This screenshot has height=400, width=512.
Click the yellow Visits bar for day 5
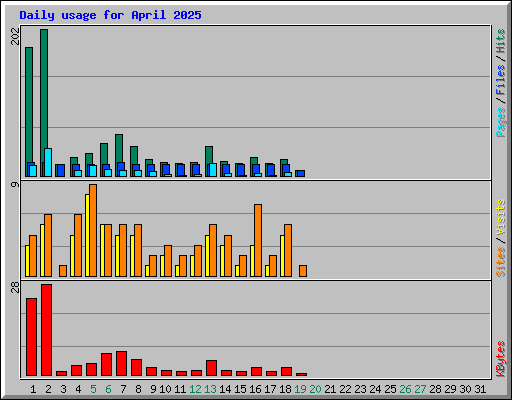(87, 235)
